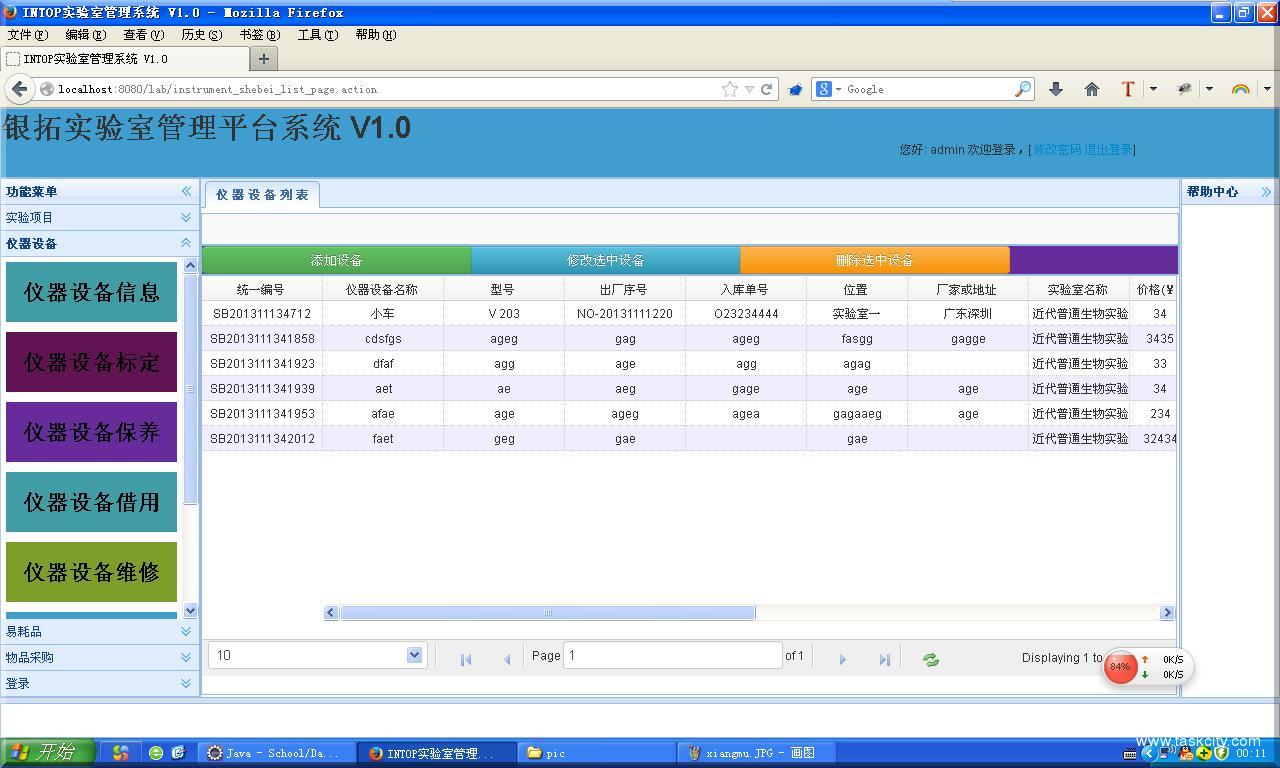Click the Page number input field
Image resolution: width=1280 pixels, height=768 pixels.
tap(672, 655)
